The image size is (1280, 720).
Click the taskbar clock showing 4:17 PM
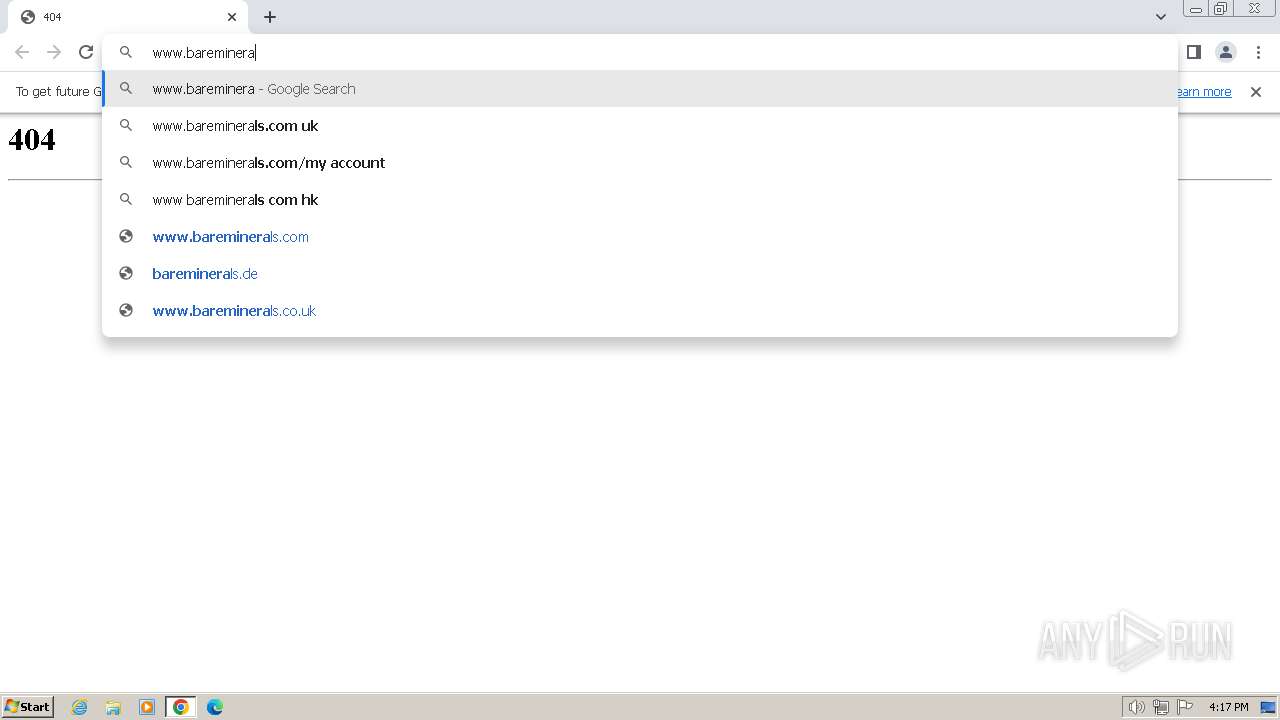(1229, 707)
